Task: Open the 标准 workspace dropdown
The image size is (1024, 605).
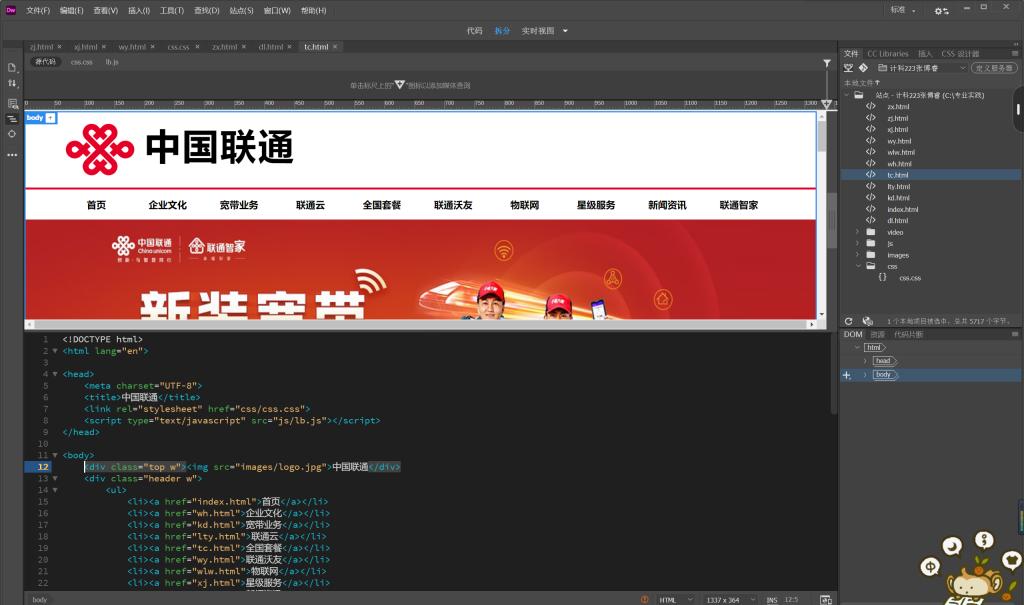Action: point(903,10)
